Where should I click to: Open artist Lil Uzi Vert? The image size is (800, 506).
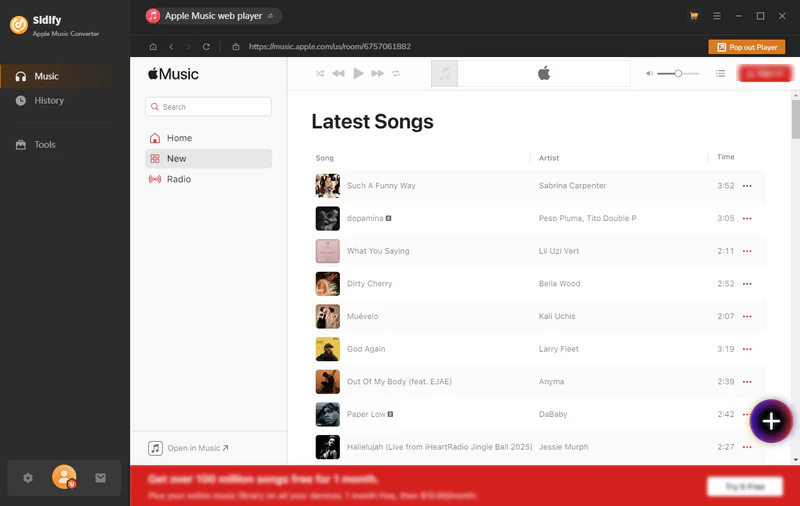559,251
